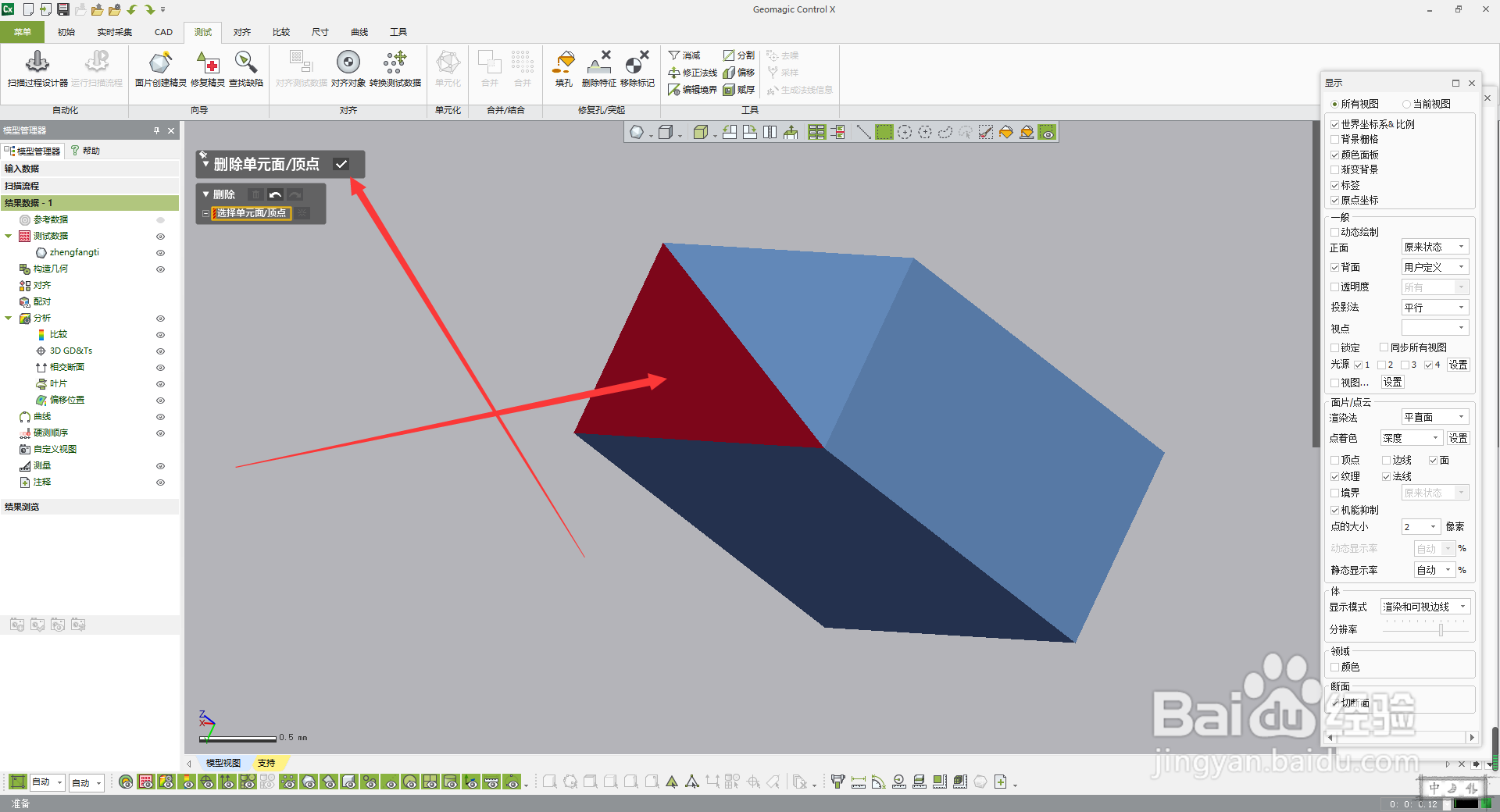The image size is (1500, 812).
Task: Open the 视点 dropdown
Action: tap(1435, 328)
